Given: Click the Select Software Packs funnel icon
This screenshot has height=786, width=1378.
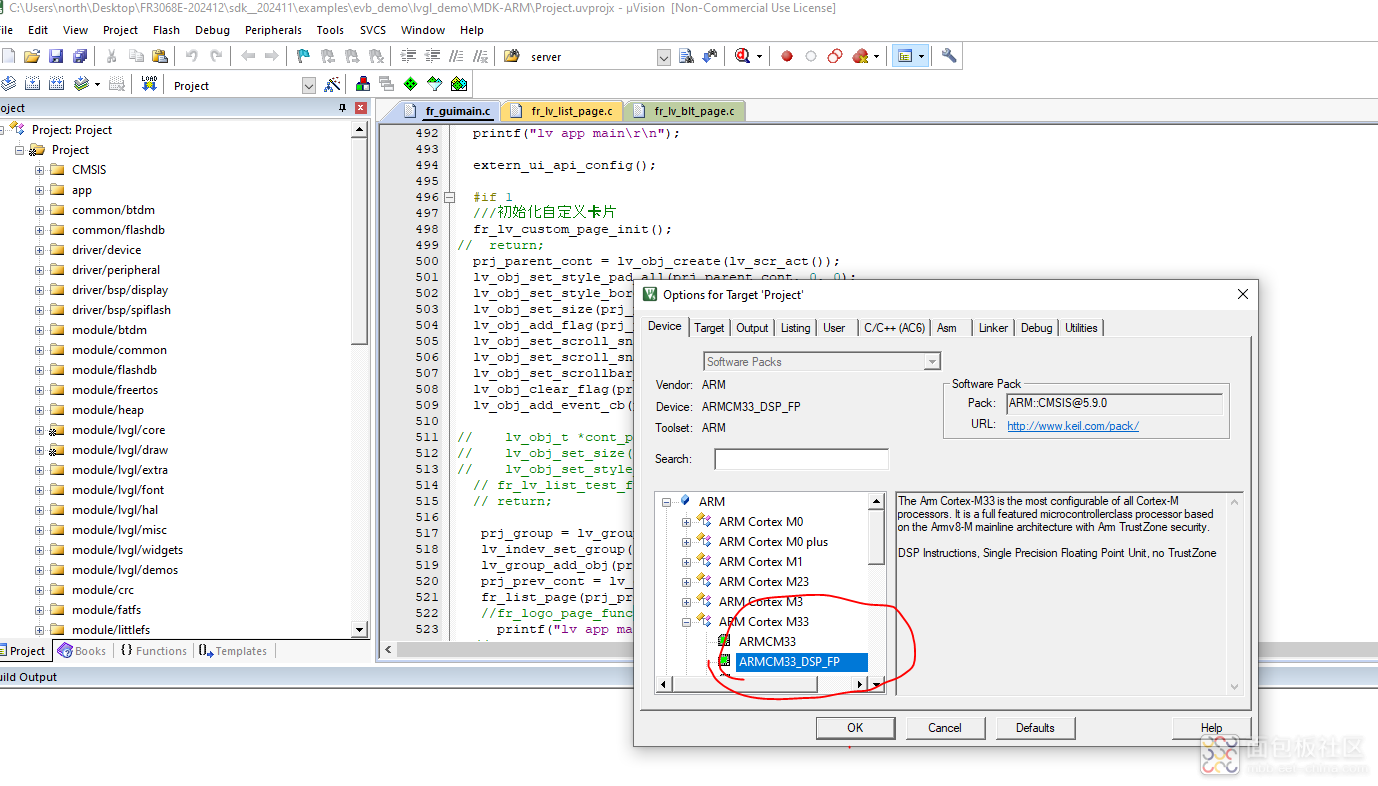Looking at the screenshot, I should click(434, 85).
